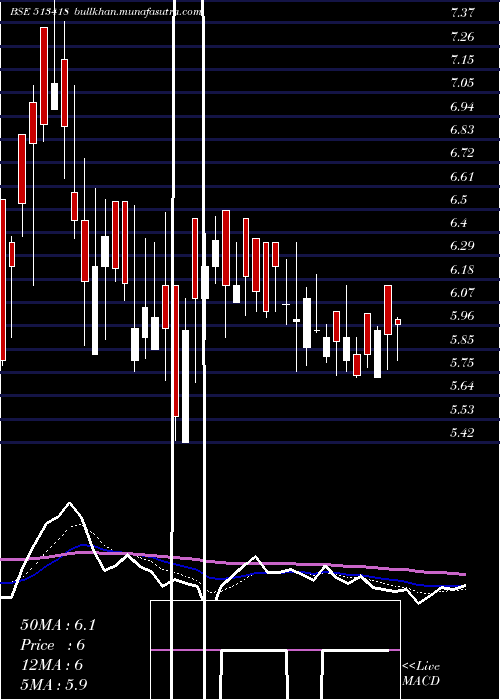Click the bullkhan.munafasutra.com watermark text
This screenshot has height=700, width=500.
pos(137,12)
